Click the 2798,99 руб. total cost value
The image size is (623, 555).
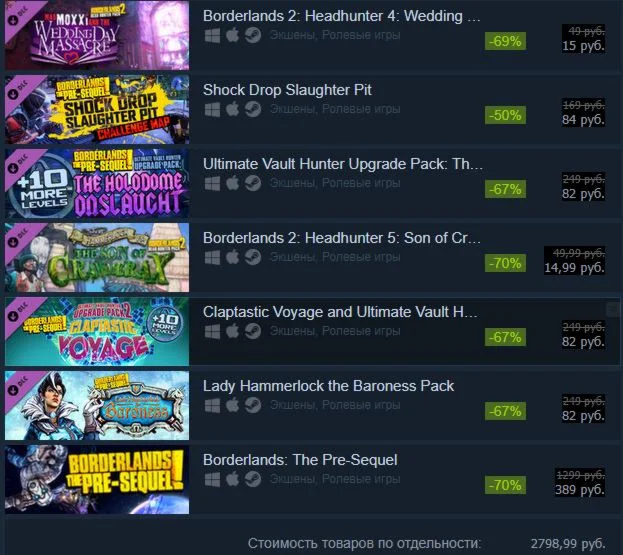point(568,543)
